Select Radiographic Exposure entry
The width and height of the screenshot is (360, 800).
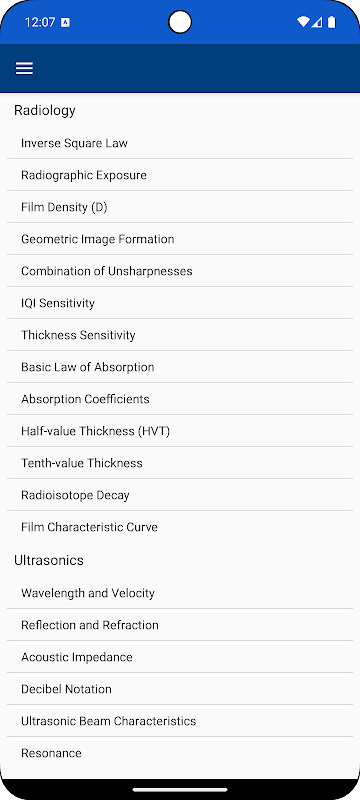(x=180, y=175)
